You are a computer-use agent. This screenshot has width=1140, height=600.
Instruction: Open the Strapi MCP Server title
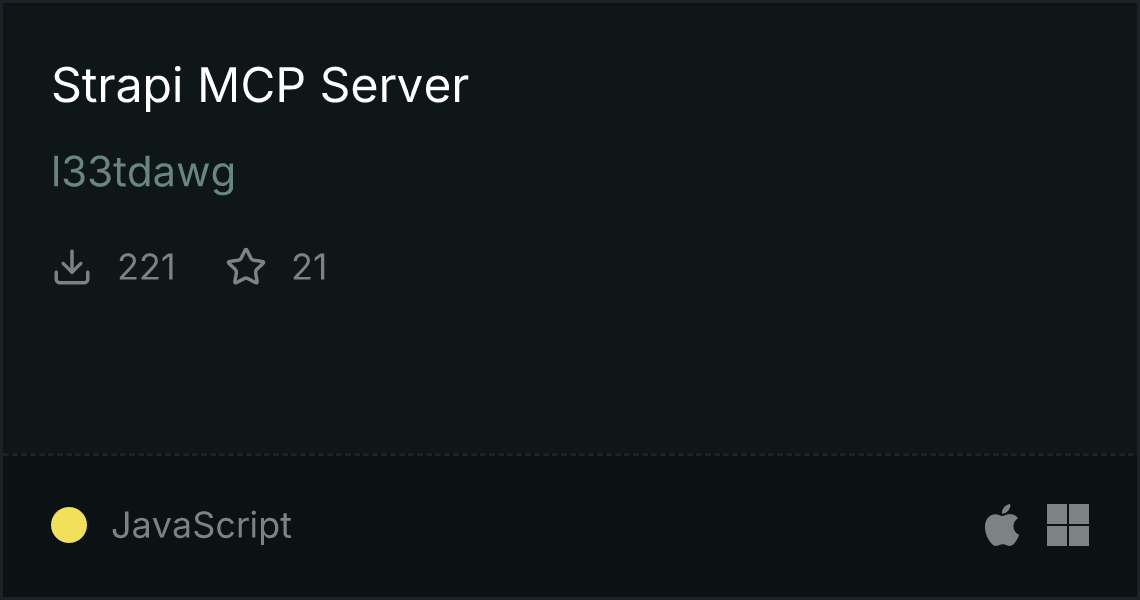[x=260, y=86]
